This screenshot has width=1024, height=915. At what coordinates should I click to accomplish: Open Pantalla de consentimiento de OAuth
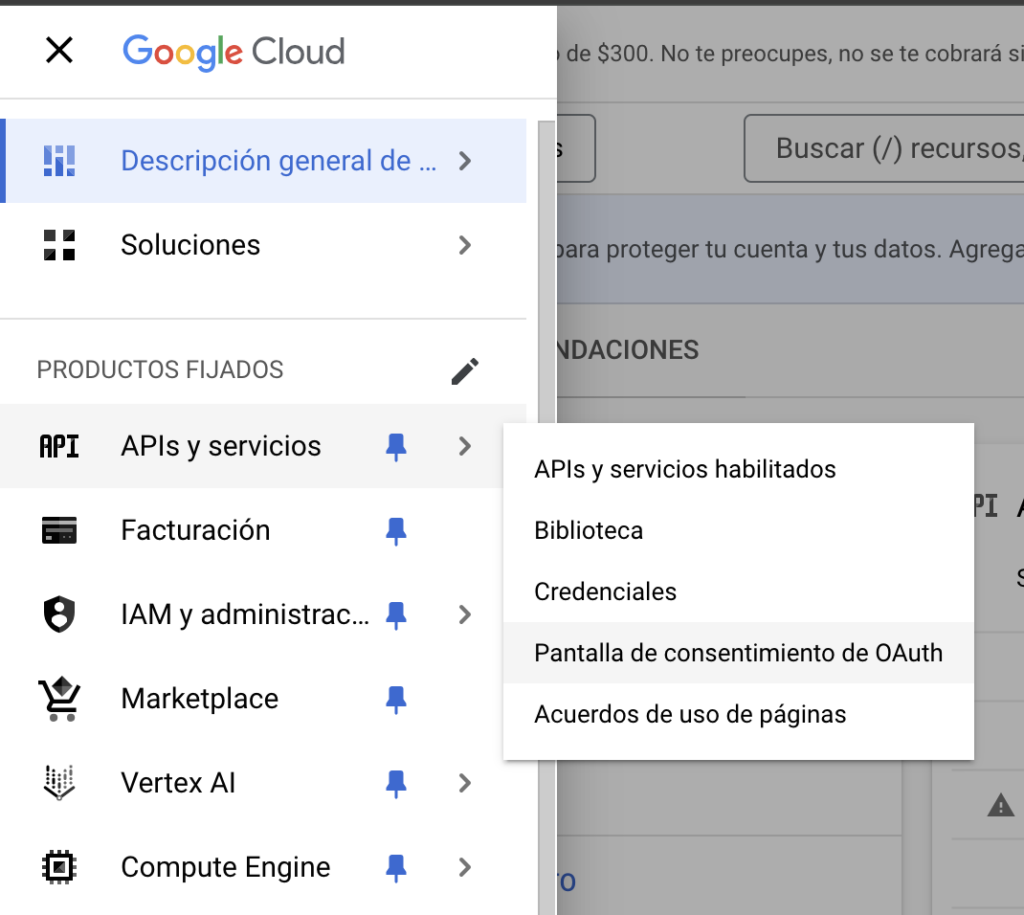pos(738,653)
